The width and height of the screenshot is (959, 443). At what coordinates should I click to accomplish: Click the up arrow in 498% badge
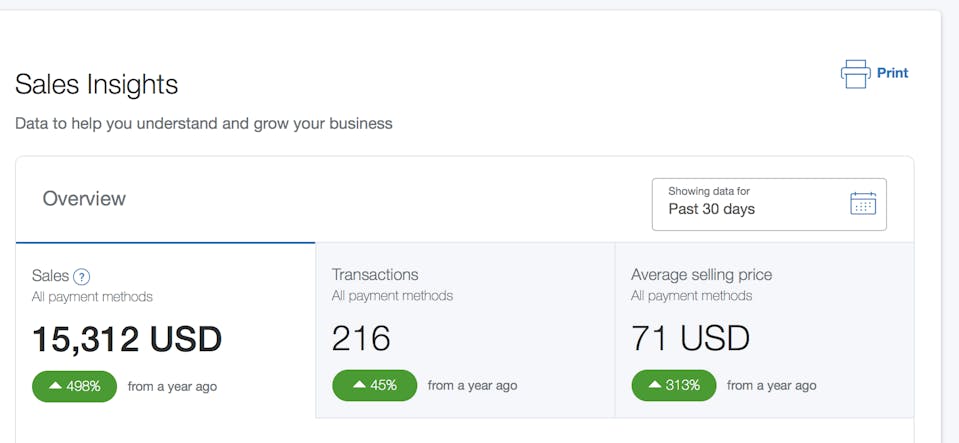(x=55, y=386)
